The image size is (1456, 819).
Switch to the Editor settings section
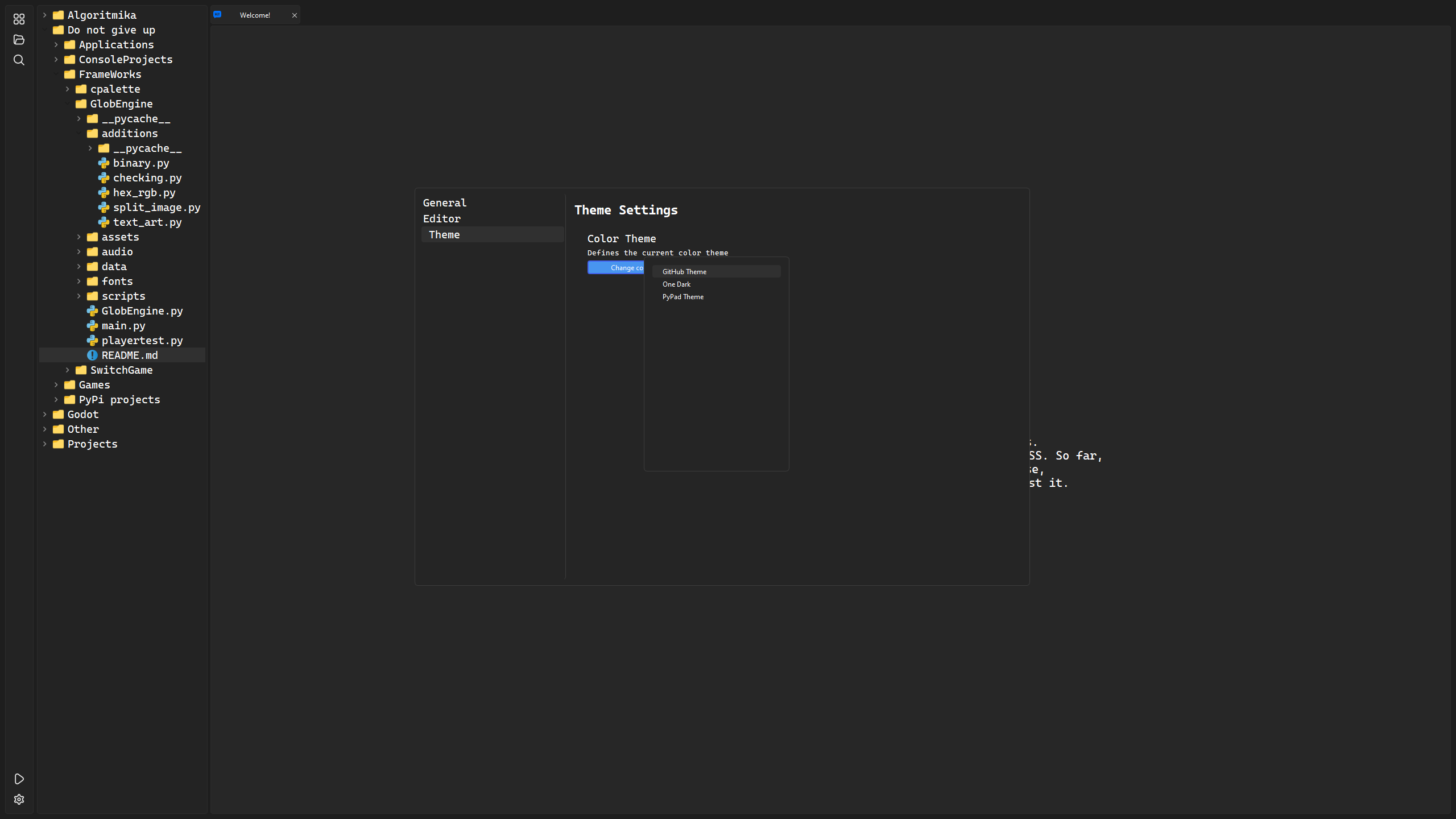point(442,219)
